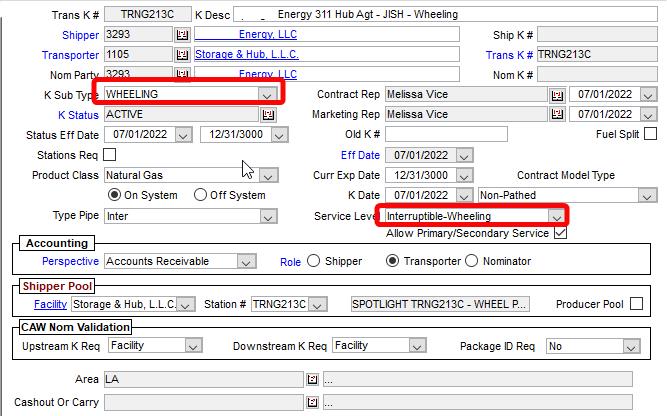Open Perspective Accounts Receivable dropdown
The width and height of the screenshot is (667, 416).
click(x=245, y=262)
